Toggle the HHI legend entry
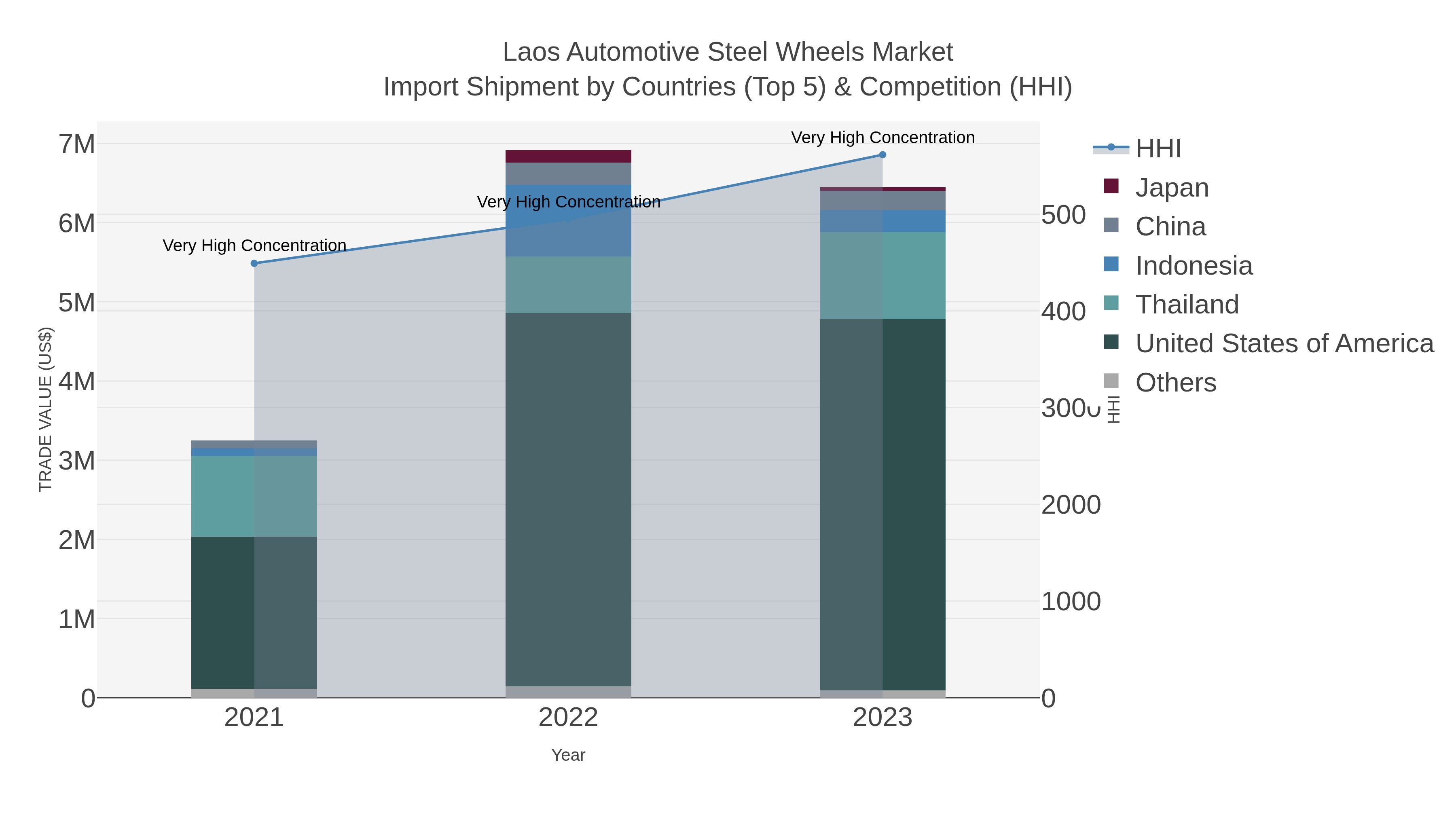Image resolution: width=1456 pixels, height=819 pixels. [1137, 148]
